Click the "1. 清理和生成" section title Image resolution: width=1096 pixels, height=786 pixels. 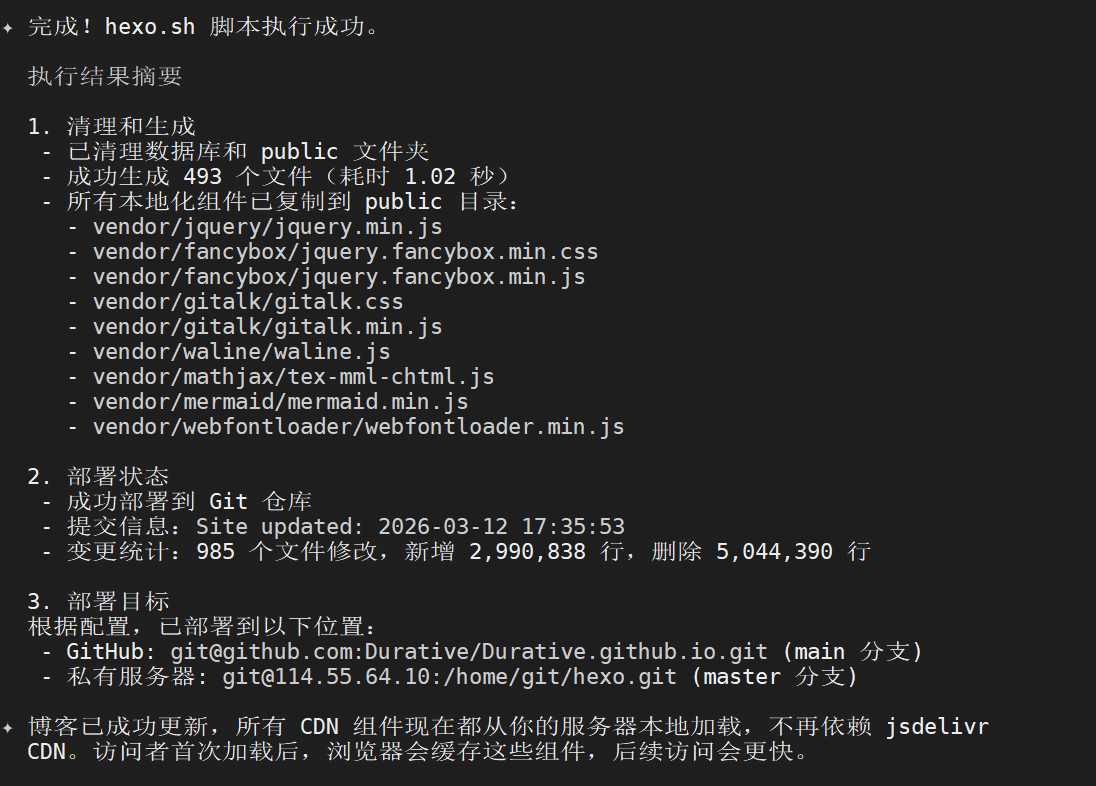111,127
